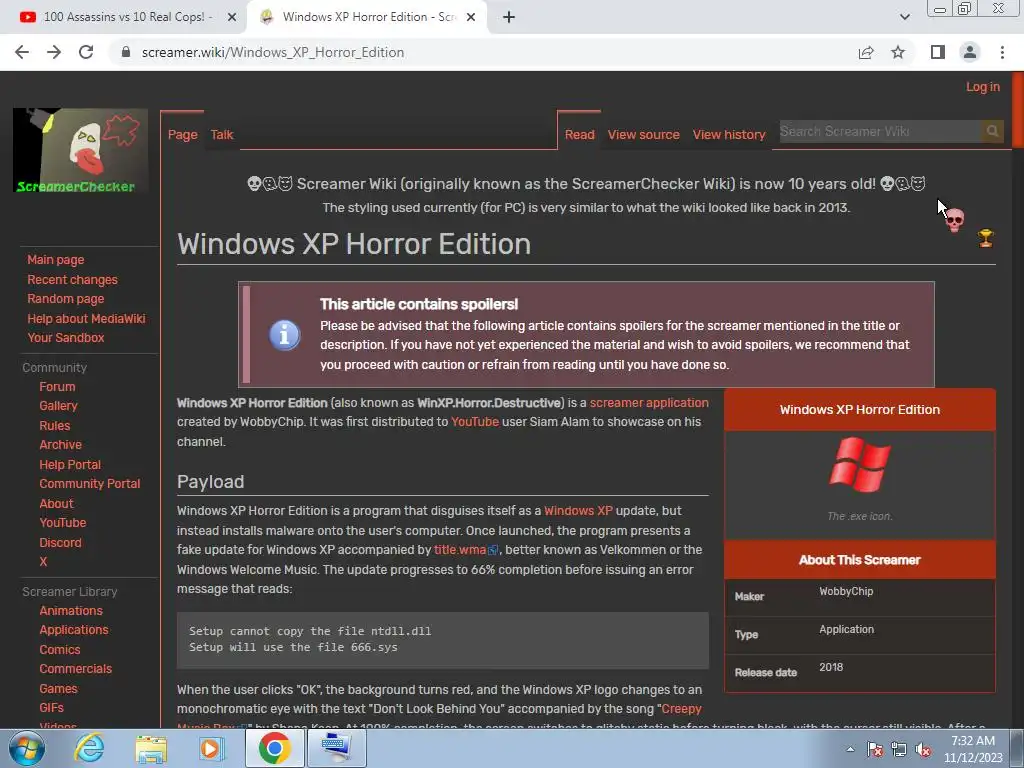
Task: Open Help about MediaWiki
Action: pos(86,319)
